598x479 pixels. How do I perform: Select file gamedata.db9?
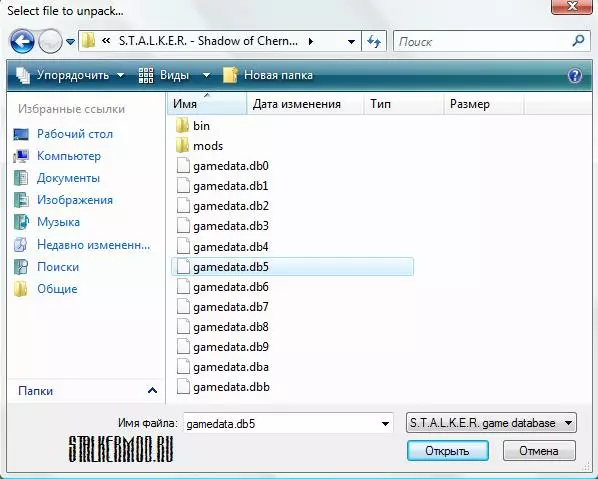tap(223, 347)
